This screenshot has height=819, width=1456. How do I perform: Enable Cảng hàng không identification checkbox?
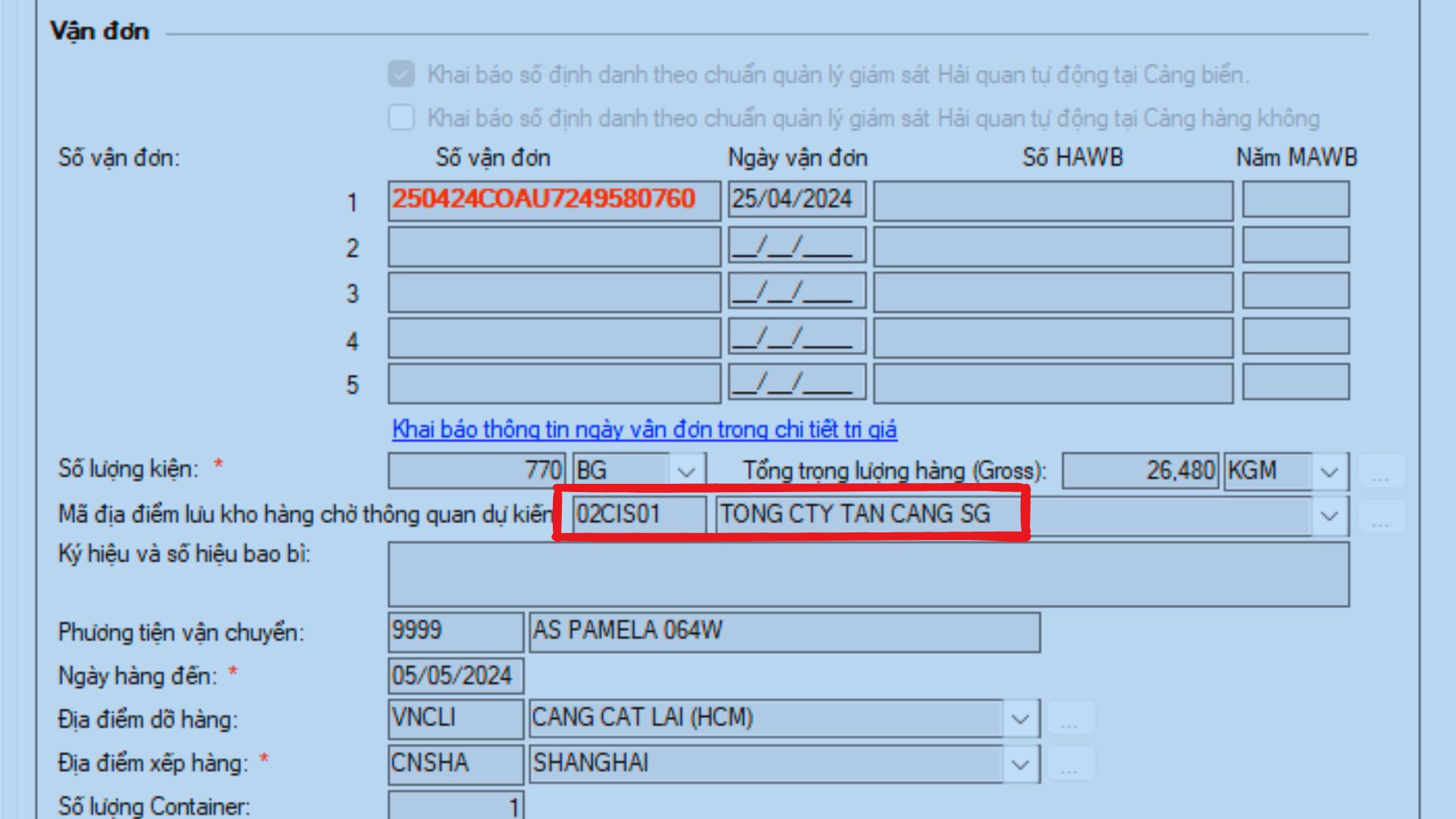tap(400, 117)
